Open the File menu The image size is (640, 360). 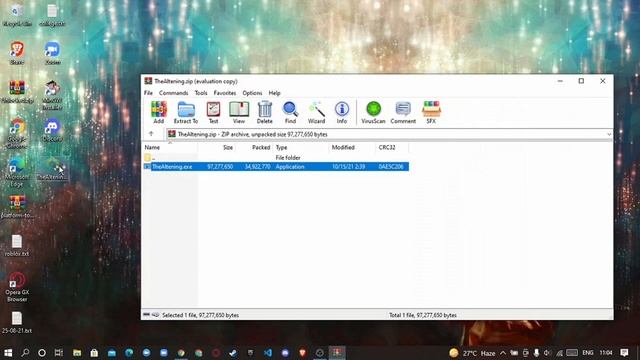click(x=148, y=93)
